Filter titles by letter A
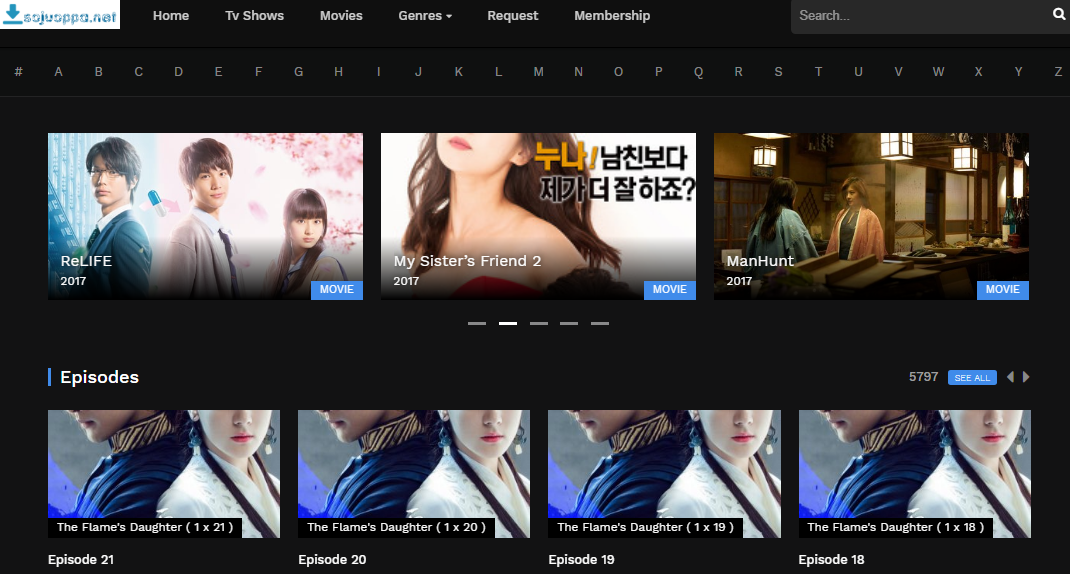 (x=59, y=72)
